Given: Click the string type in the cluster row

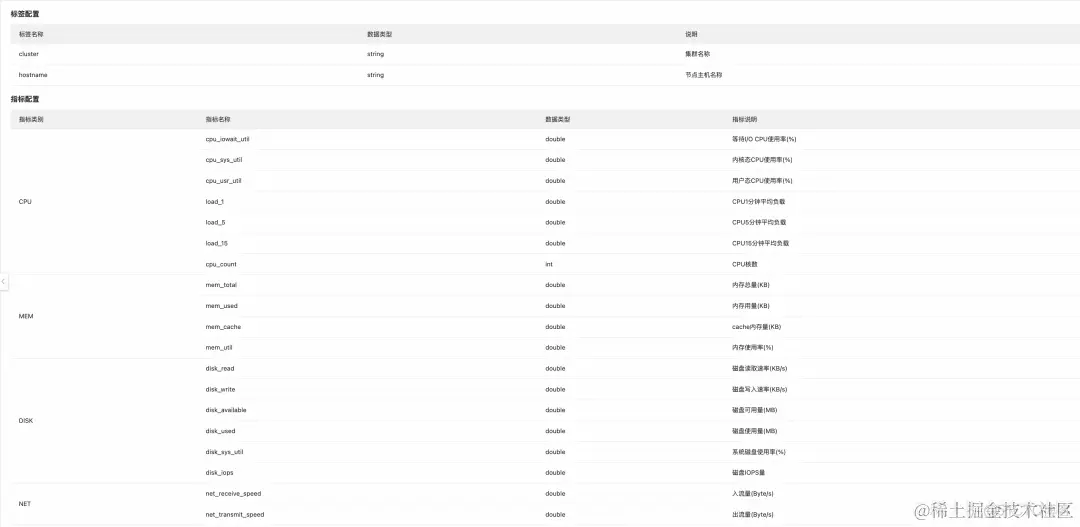Looking at the screenshot, I should tap(375, 54).
